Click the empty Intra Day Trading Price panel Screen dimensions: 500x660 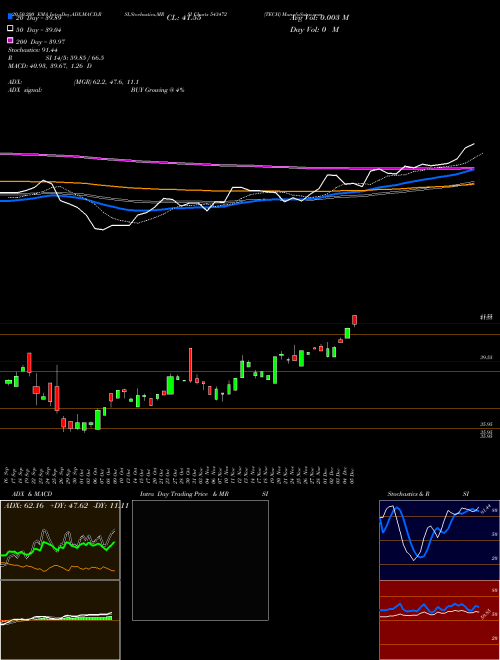[x=200, y=560]
